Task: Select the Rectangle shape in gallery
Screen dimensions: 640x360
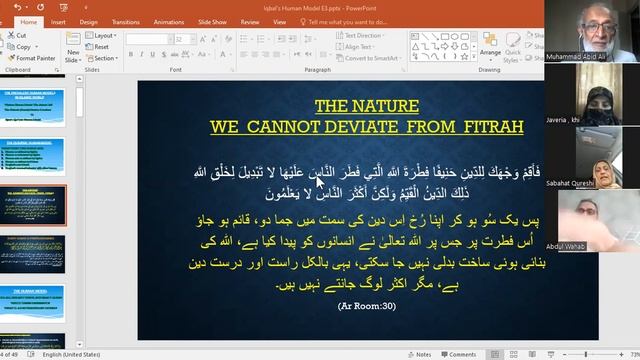Action: [x=444, y=36]
